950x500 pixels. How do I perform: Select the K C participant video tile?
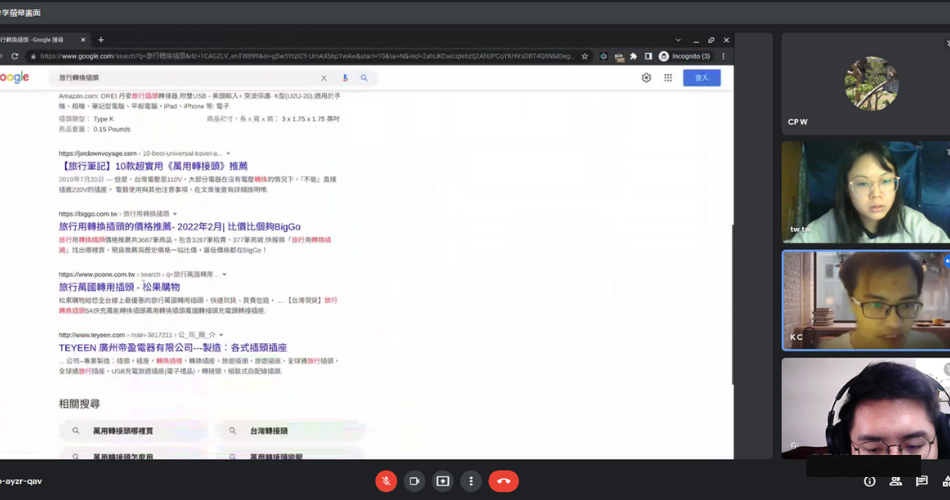click(x=866, y=301)
